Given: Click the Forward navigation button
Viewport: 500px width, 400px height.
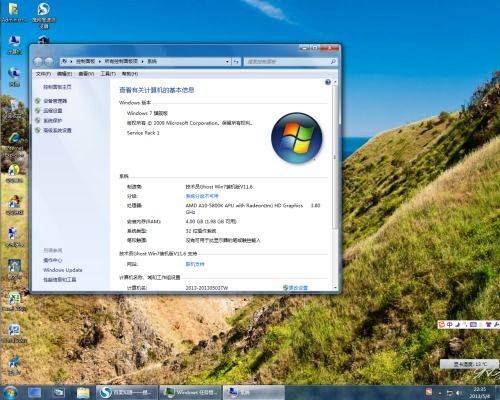Looking at the screenshot, I should coord(49,61).
